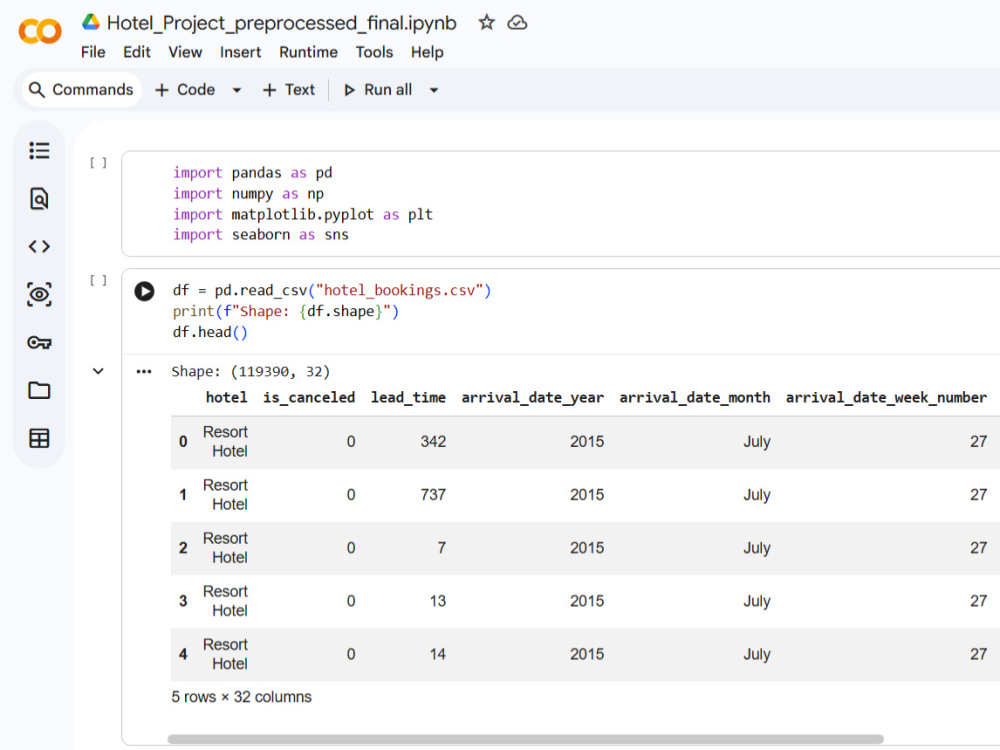Click Run all button
The height and width of the screenshot is (750, 1000).
[x=378, y=90]
